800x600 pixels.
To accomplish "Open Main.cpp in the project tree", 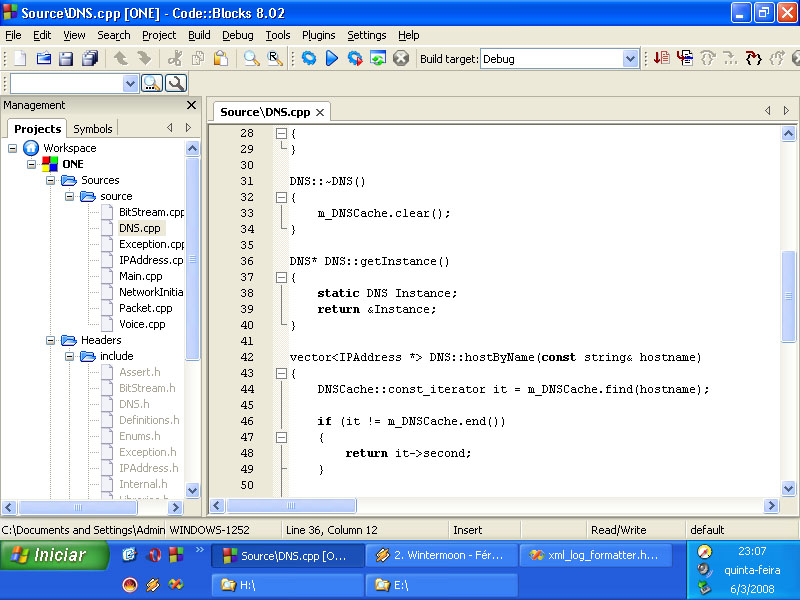I will point(140,276).
